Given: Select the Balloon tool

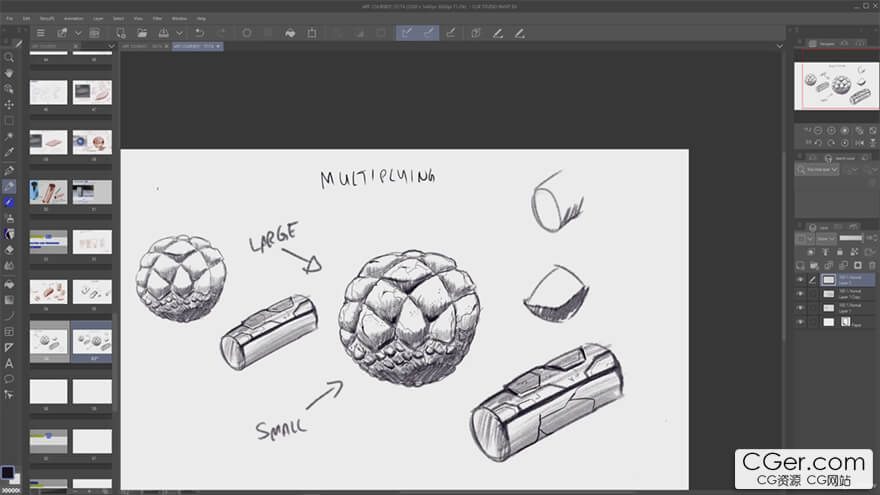Looking at the screenshot, I should click(x=9, y=379).
